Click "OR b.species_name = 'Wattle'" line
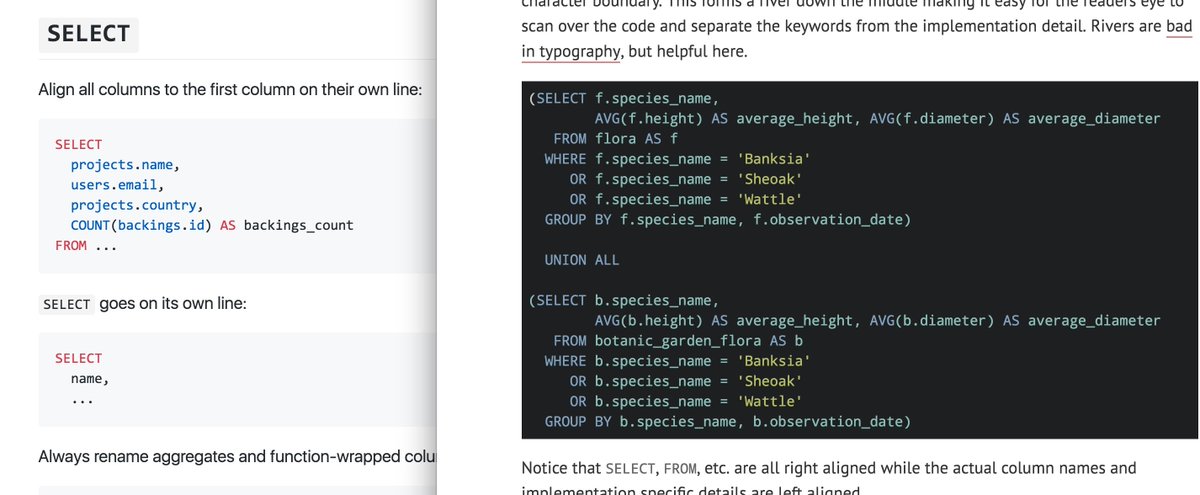The width and height of the screenshot is (1200, 495). tap(686, 401)
